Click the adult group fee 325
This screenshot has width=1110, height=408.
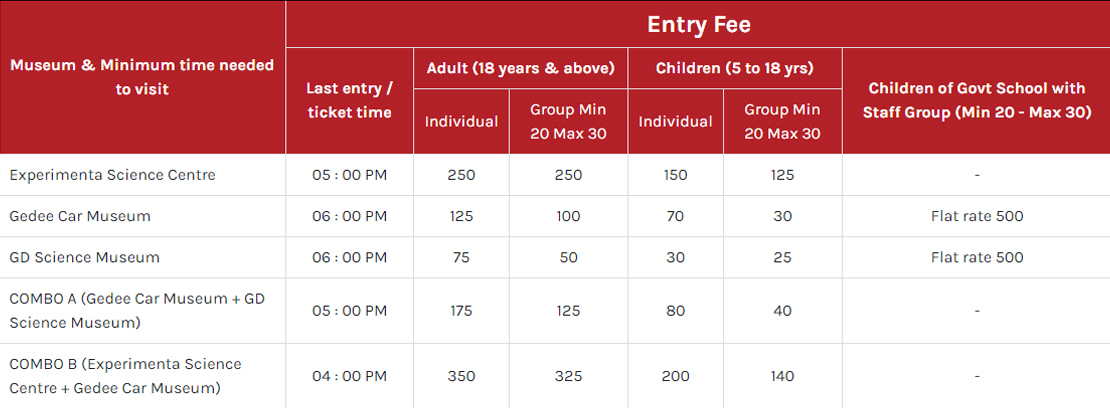tap(568, 376)
